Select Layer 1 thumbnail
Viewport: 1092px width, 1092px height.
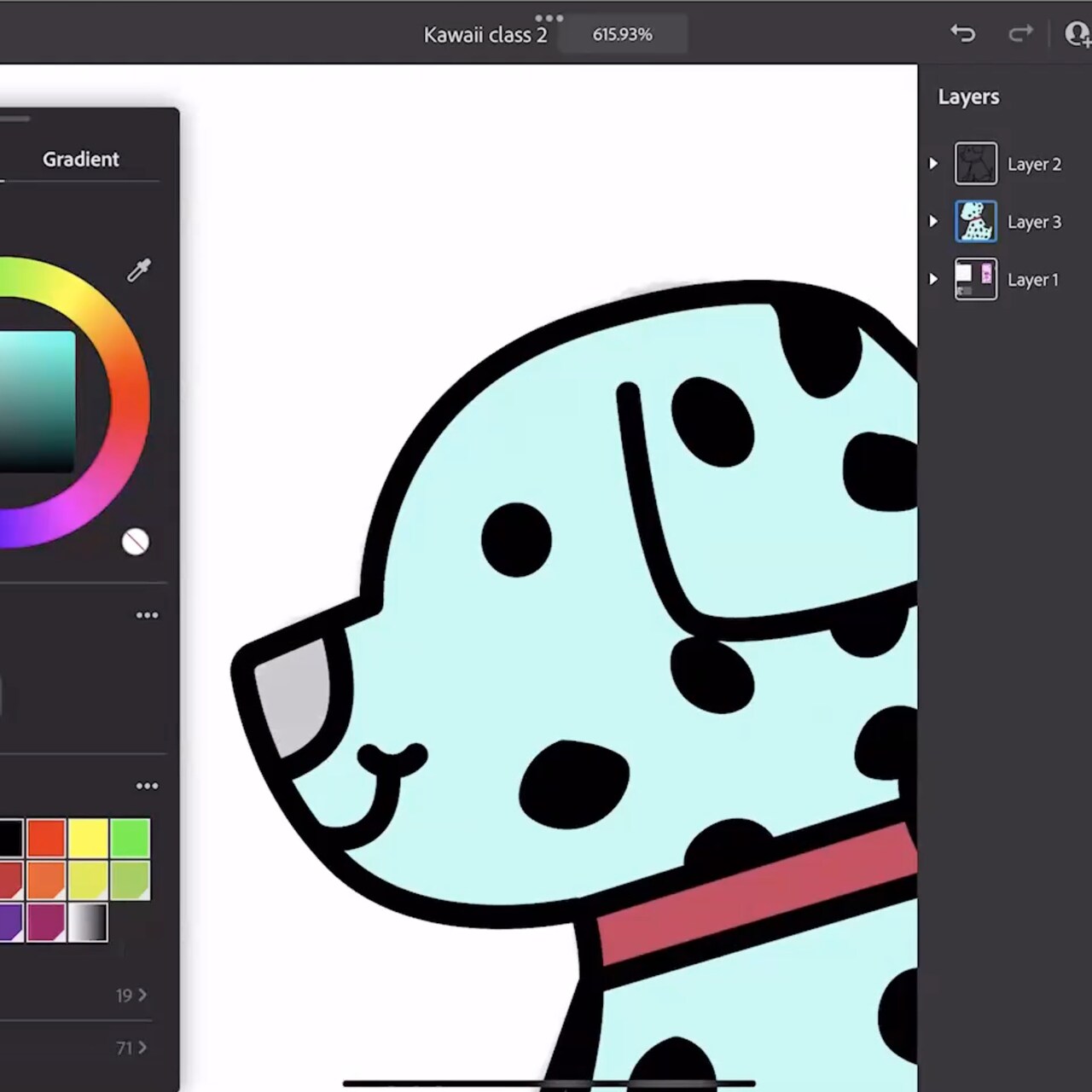[975, 279]
